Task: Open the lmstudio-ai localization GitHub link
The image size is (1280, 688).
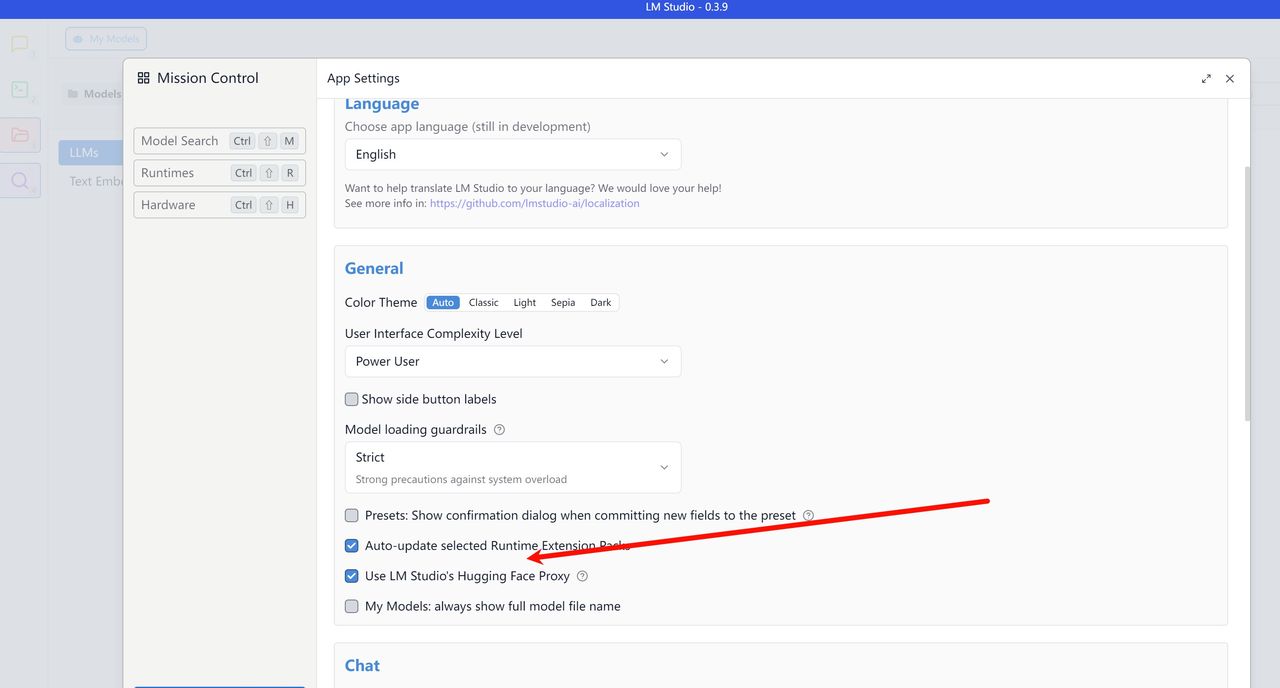Action: click(x=535, y=203)
